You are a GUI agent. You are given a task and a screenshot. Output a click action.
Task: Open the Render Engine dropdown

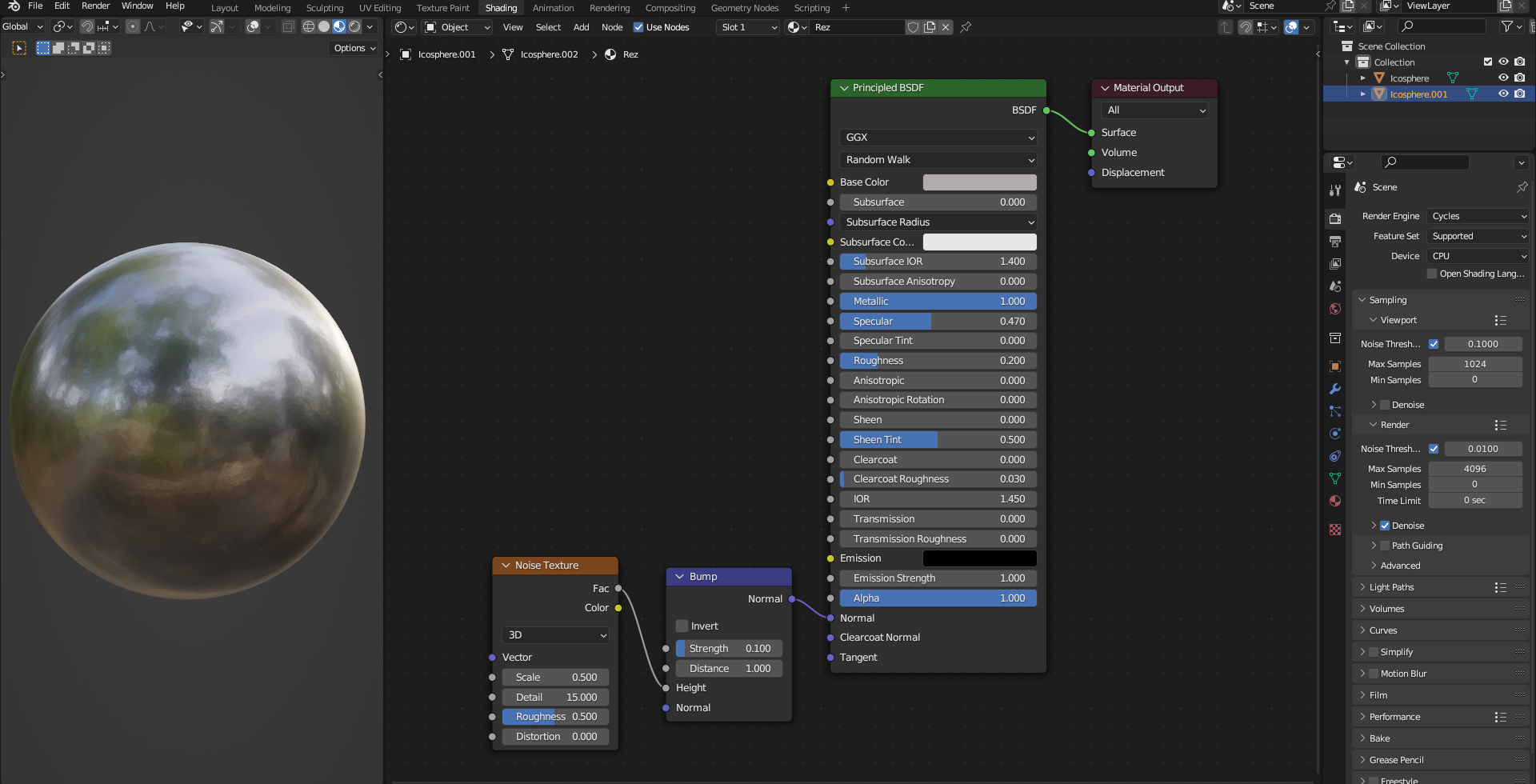(x=1478, y=216)
